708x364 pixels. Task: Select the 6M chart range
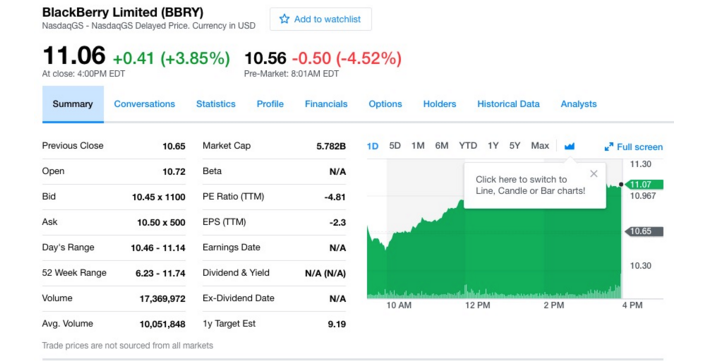(442, 145)
